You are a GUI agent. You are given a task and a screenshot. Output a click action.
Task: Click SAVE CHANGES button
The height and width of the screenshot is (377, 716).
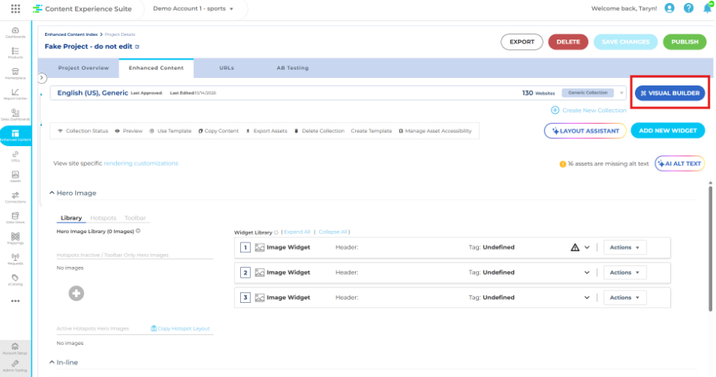(626, 42)
